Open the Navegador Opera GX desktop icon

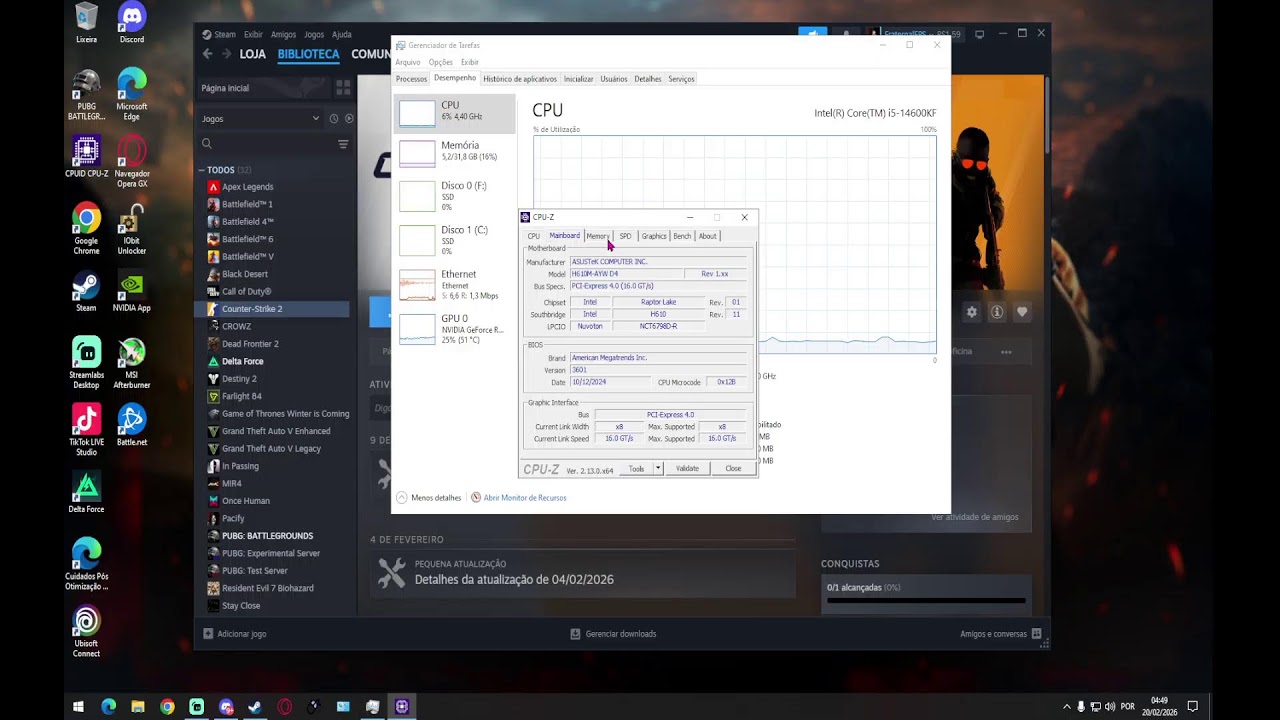132,162
